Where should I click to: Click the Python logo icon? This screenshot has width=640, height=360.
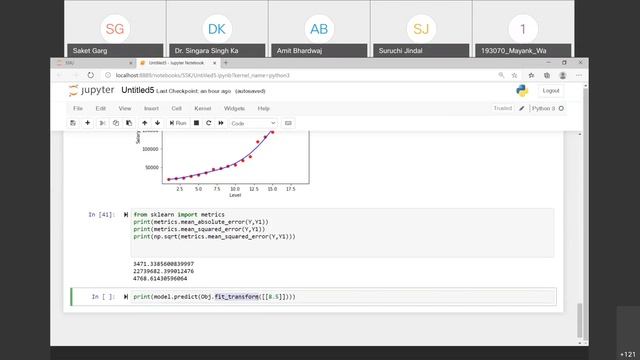point(522,91)
